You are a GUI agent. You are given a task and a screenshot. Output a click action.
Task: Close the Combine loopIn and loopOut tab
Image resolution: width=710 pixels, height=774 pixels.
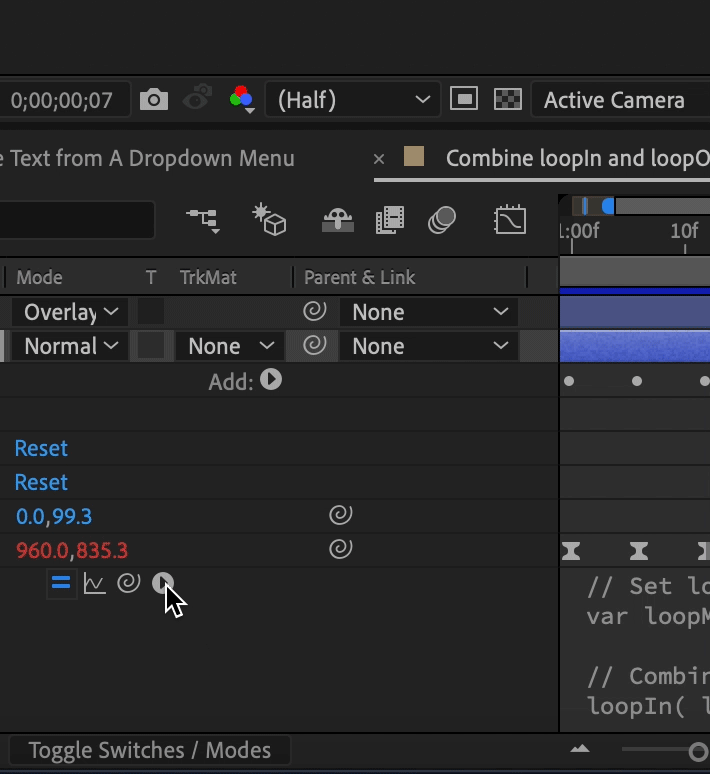[x=379, y=159]
